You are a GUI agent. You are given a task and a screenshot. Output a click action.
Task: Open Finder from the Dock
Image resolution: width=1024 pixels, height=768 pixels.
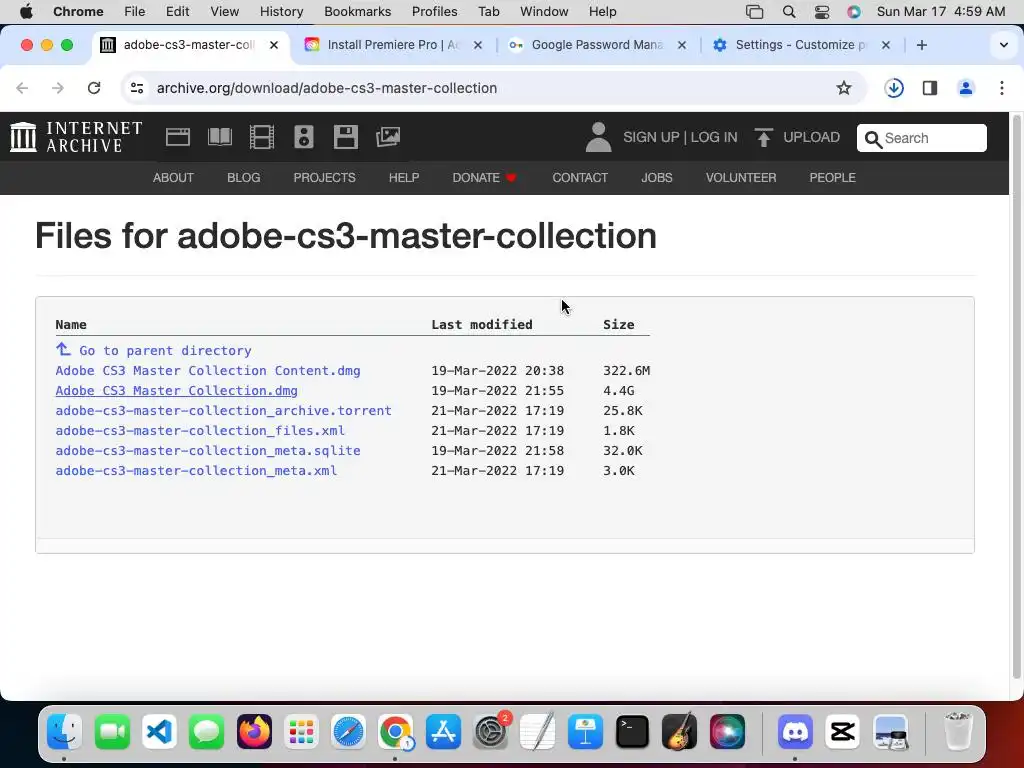(65, 732)
